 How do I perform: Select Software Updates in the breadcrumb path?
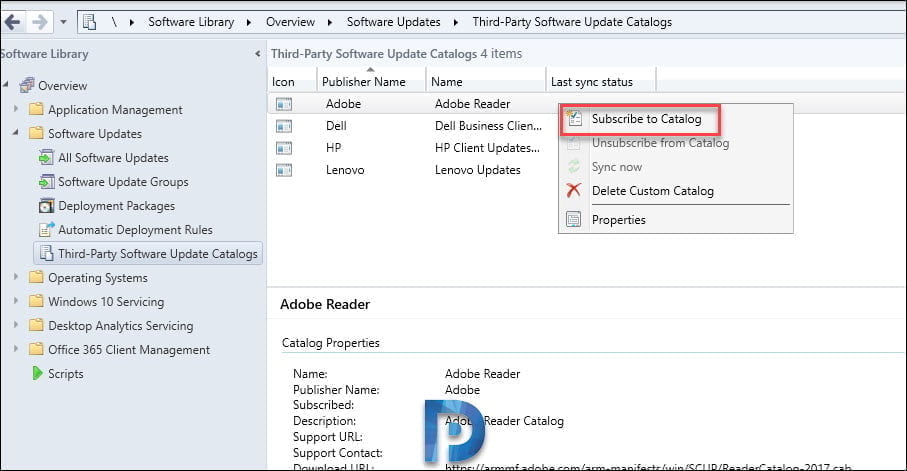tap(393, 22)
